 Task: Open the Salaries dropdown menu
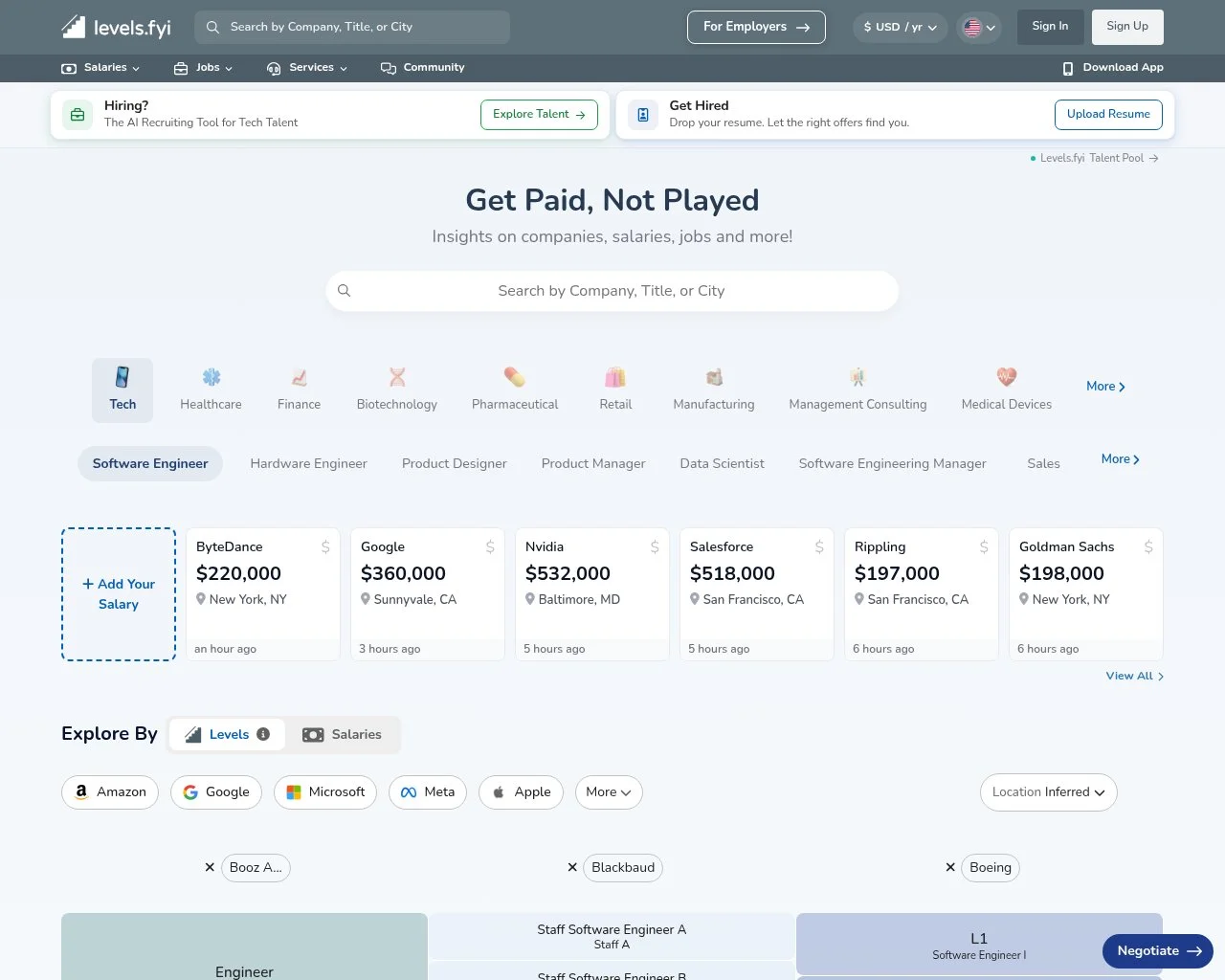100,68
